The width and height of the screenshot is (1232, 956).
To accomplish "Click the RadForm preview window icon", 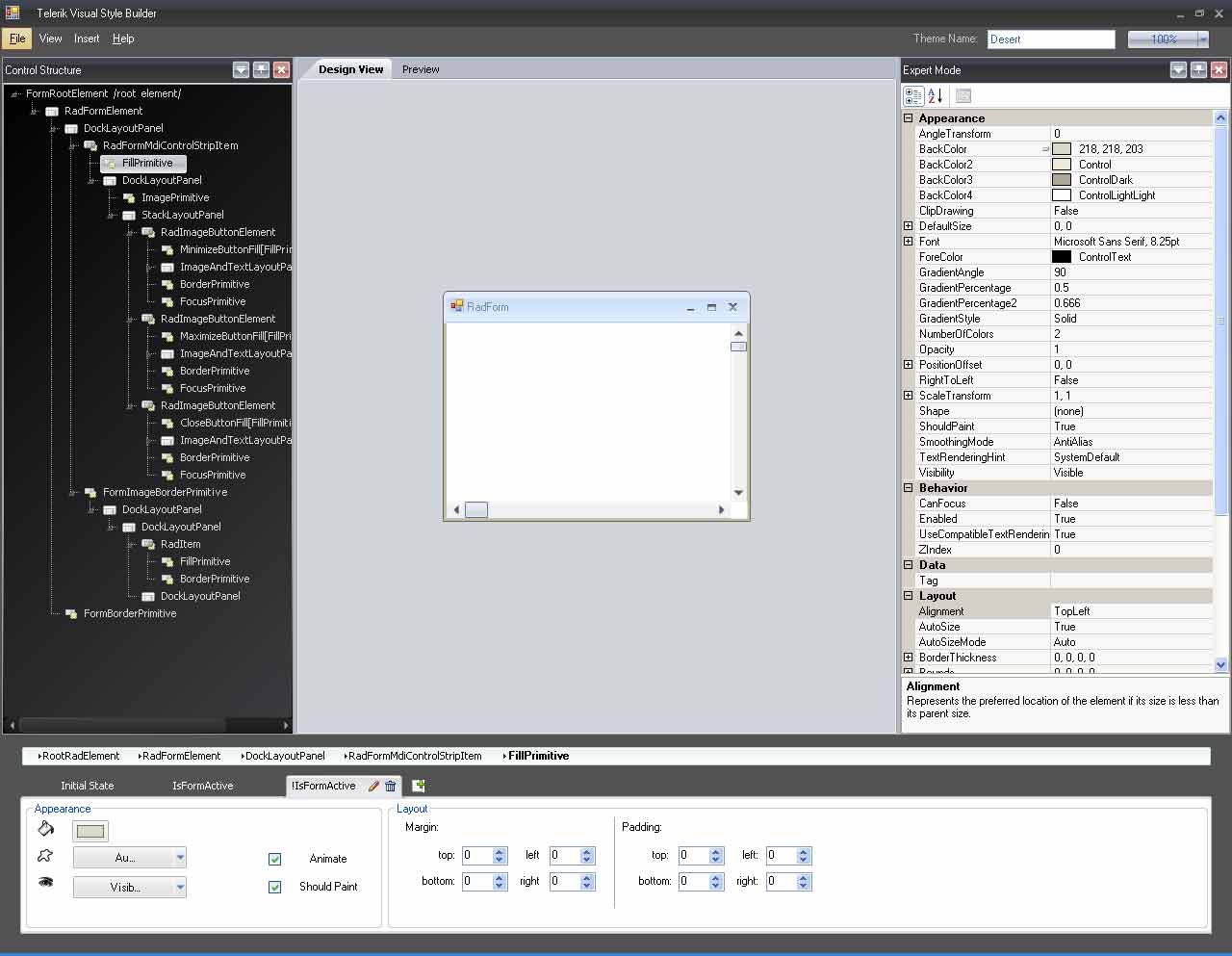I will coord(457,306).
